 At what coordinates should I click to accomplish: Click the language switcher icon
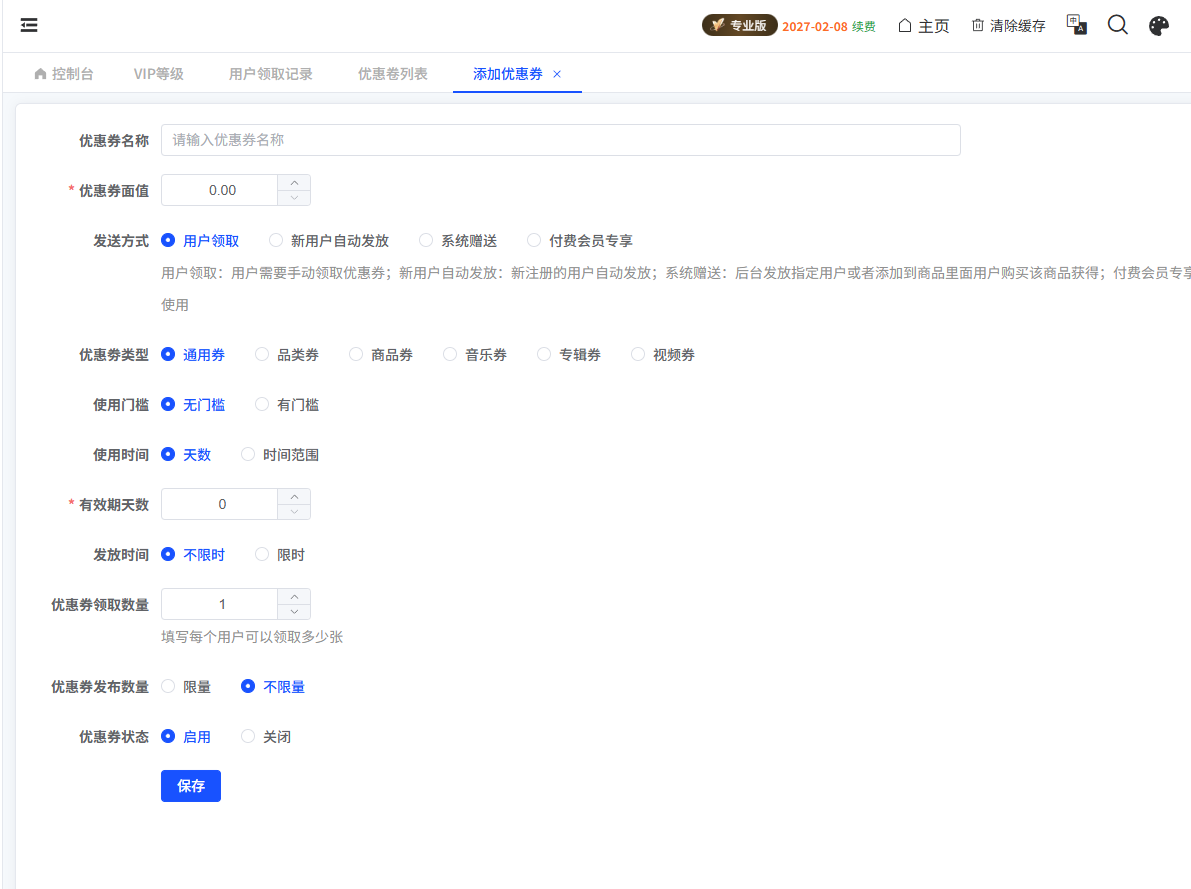coord(1076,24)
